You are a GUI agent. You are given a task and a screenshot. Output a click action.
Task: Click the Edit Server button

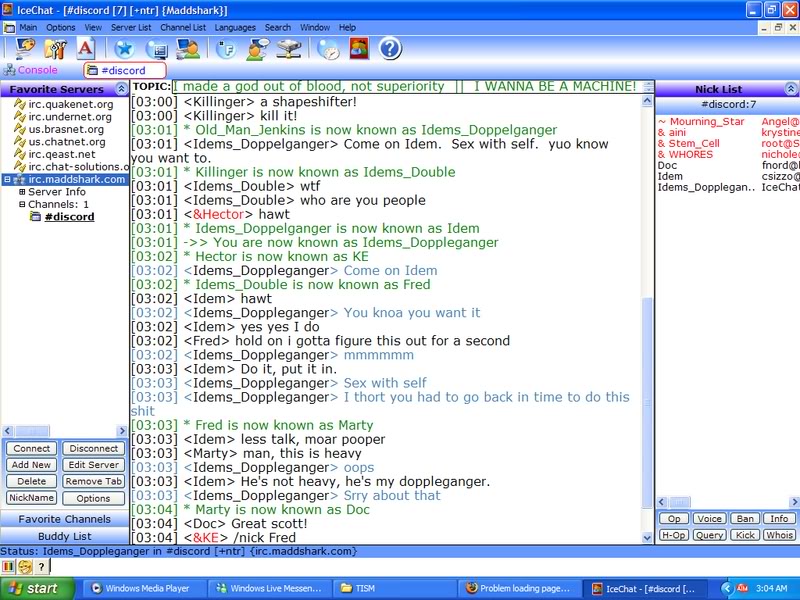click(93, 465)
